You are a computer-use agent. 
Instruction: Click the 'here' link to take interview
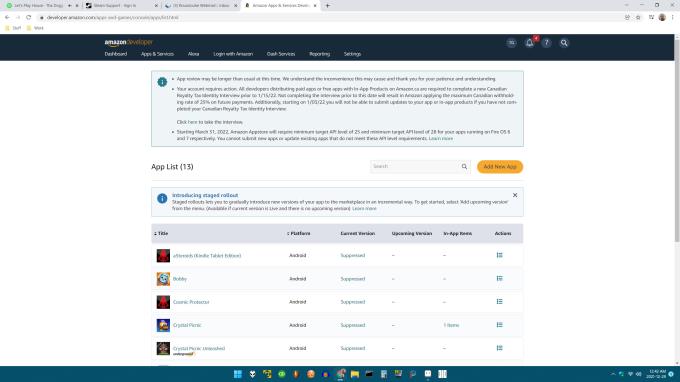[x=193, y=122]
